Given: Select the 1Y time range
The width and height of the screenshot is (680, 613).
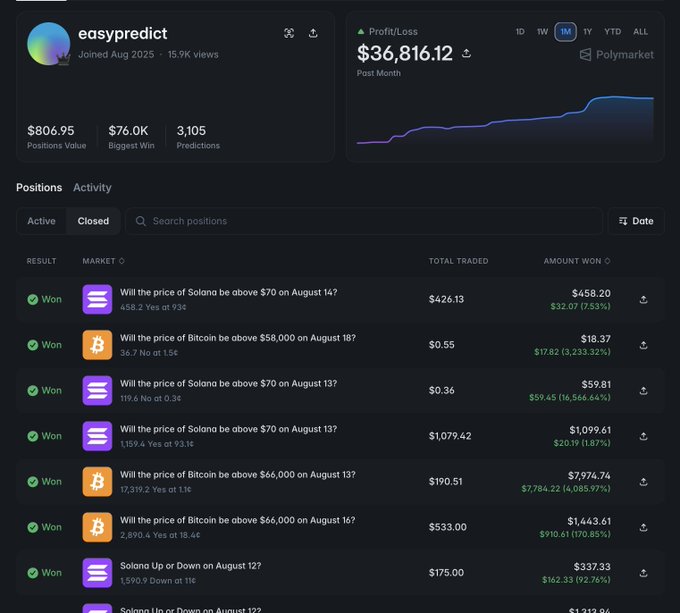Looking at the screenshot, I should (x=587, y=32).
